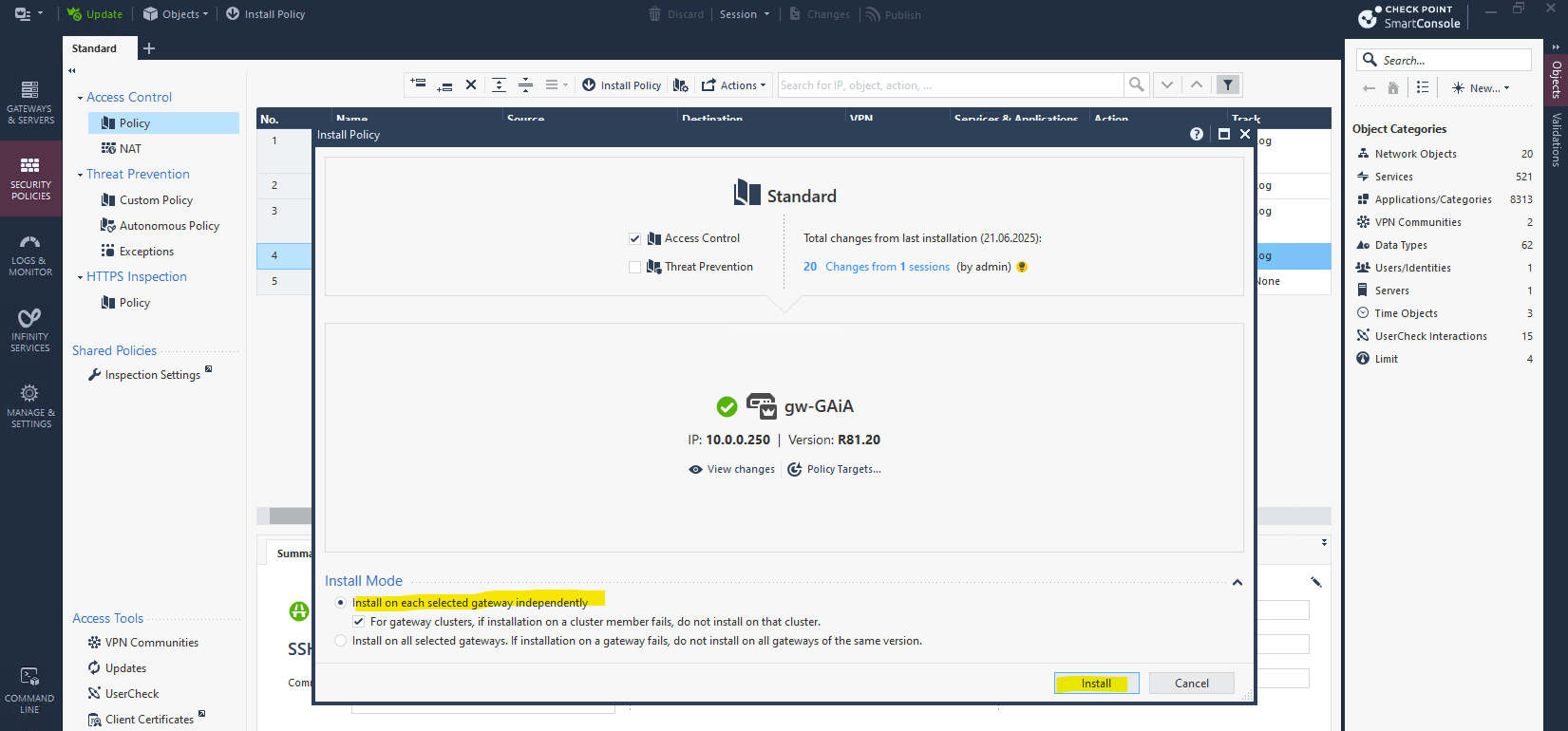Viewport: 1568px width, 731px height.
Task: Open Inspection Settings shared policy
Action: 150,375
